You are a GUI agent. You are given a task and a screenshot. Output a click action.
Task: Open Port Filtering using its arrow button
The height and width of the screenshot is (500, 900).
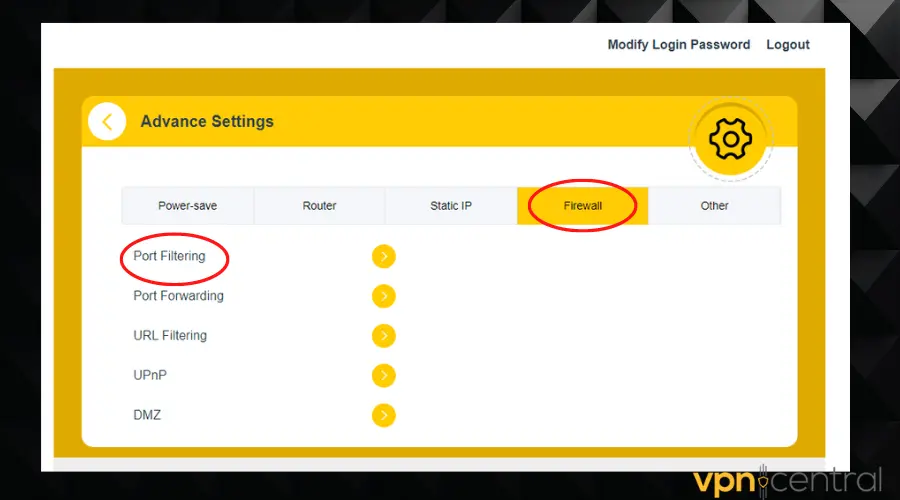coord(384,257)
